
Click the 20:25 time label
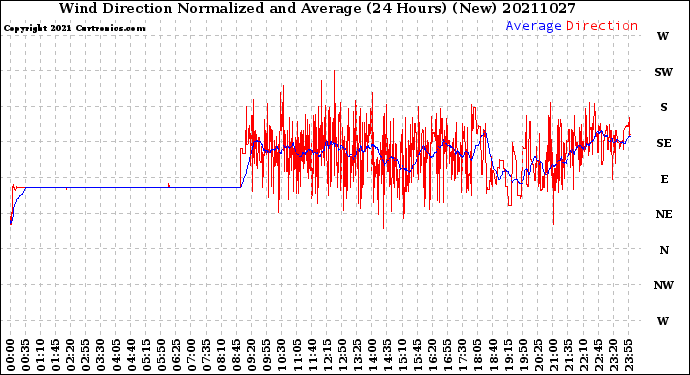click(x=539, y=355)
